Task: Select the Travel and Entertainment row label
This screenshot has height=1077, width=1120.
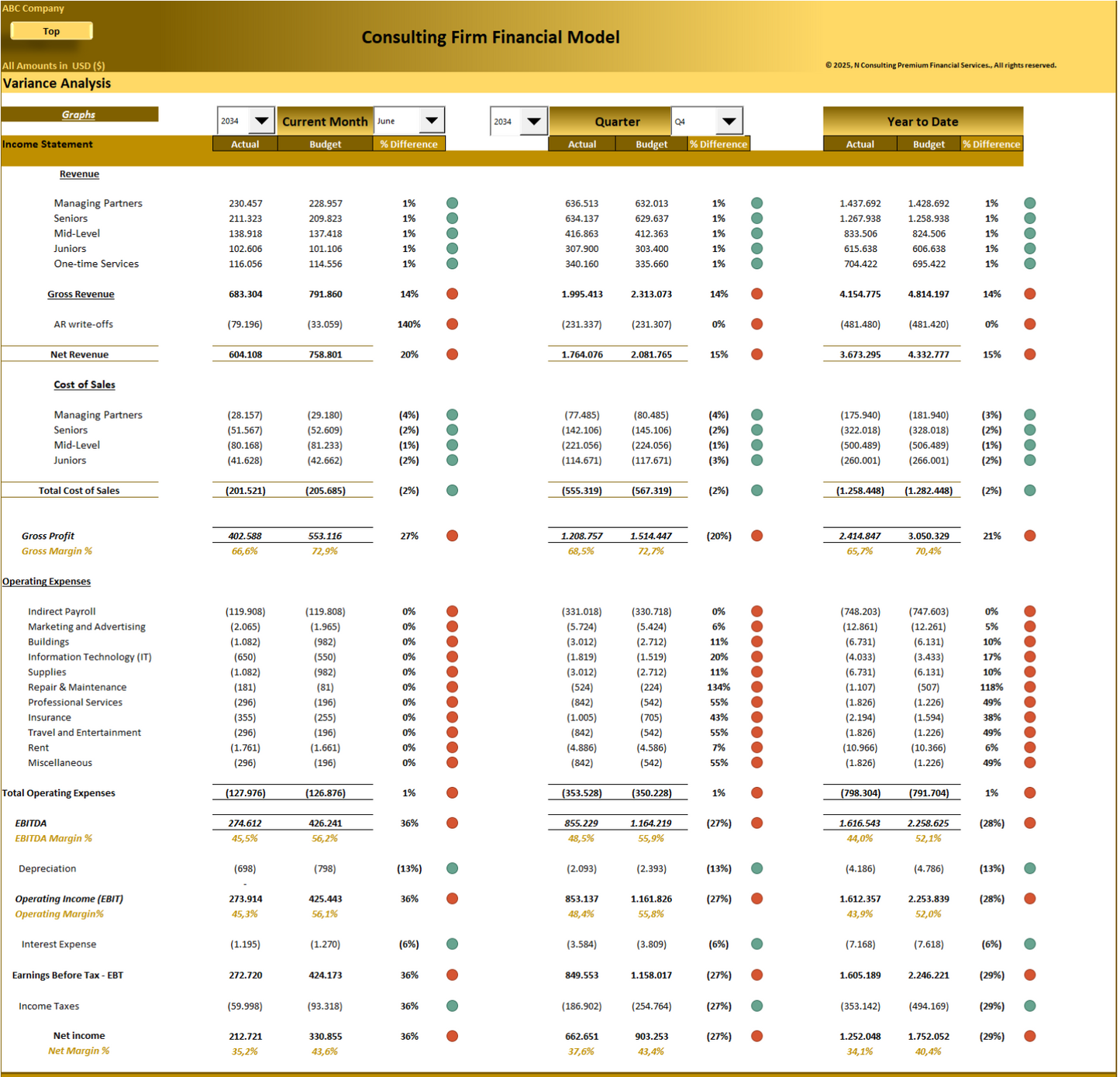Action: (x=84, y=733)
